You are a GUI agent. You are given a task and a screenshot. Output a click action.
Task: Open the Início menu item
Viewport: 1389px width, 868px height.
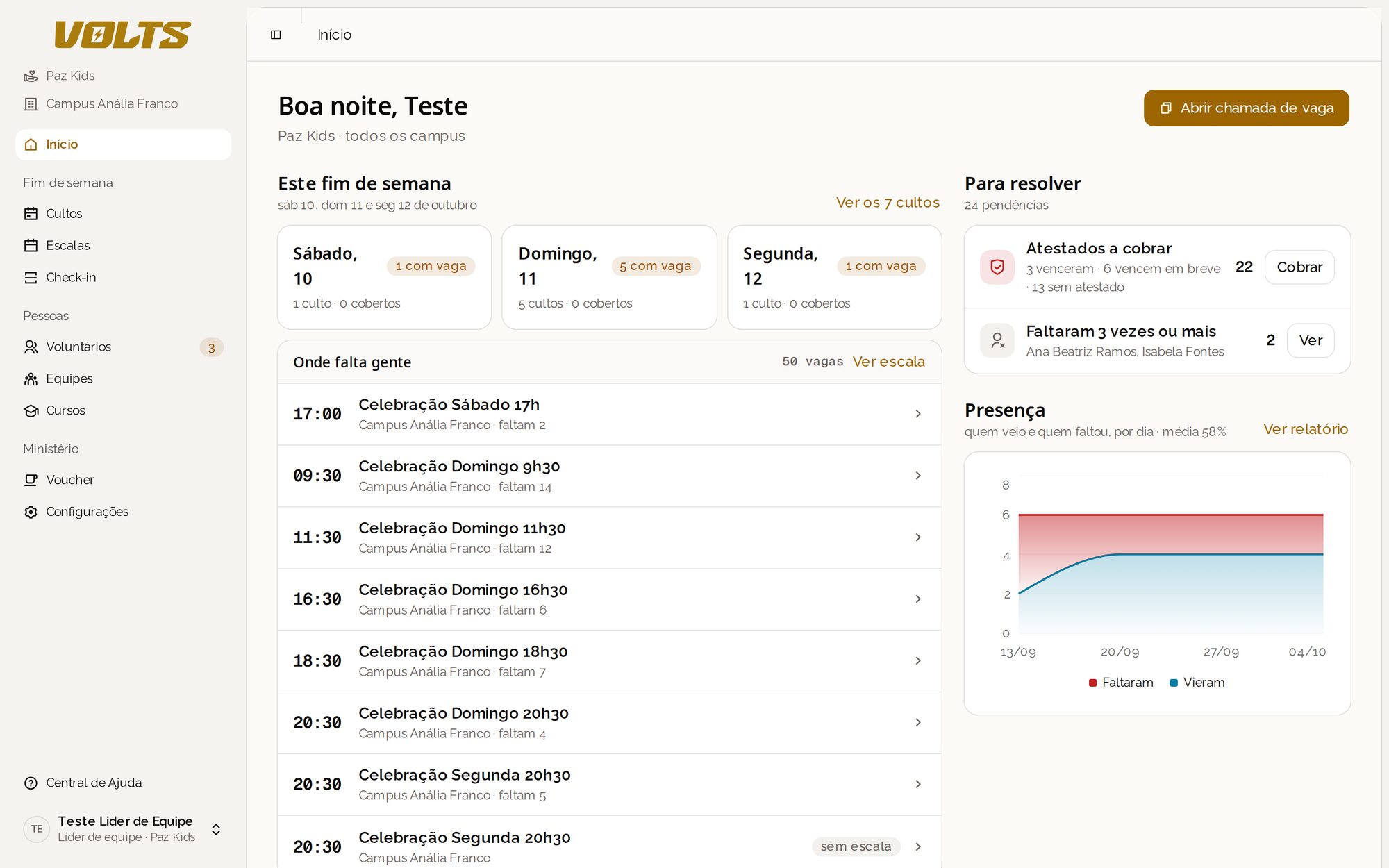(x=123, y=144)
